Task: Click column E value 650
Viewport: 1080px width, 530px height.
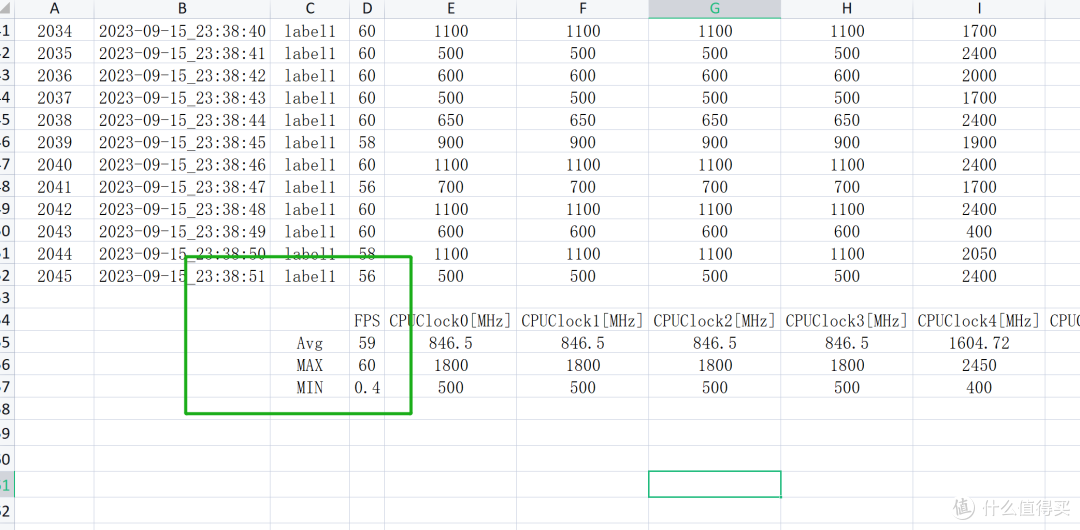Action: coord(450,120)
